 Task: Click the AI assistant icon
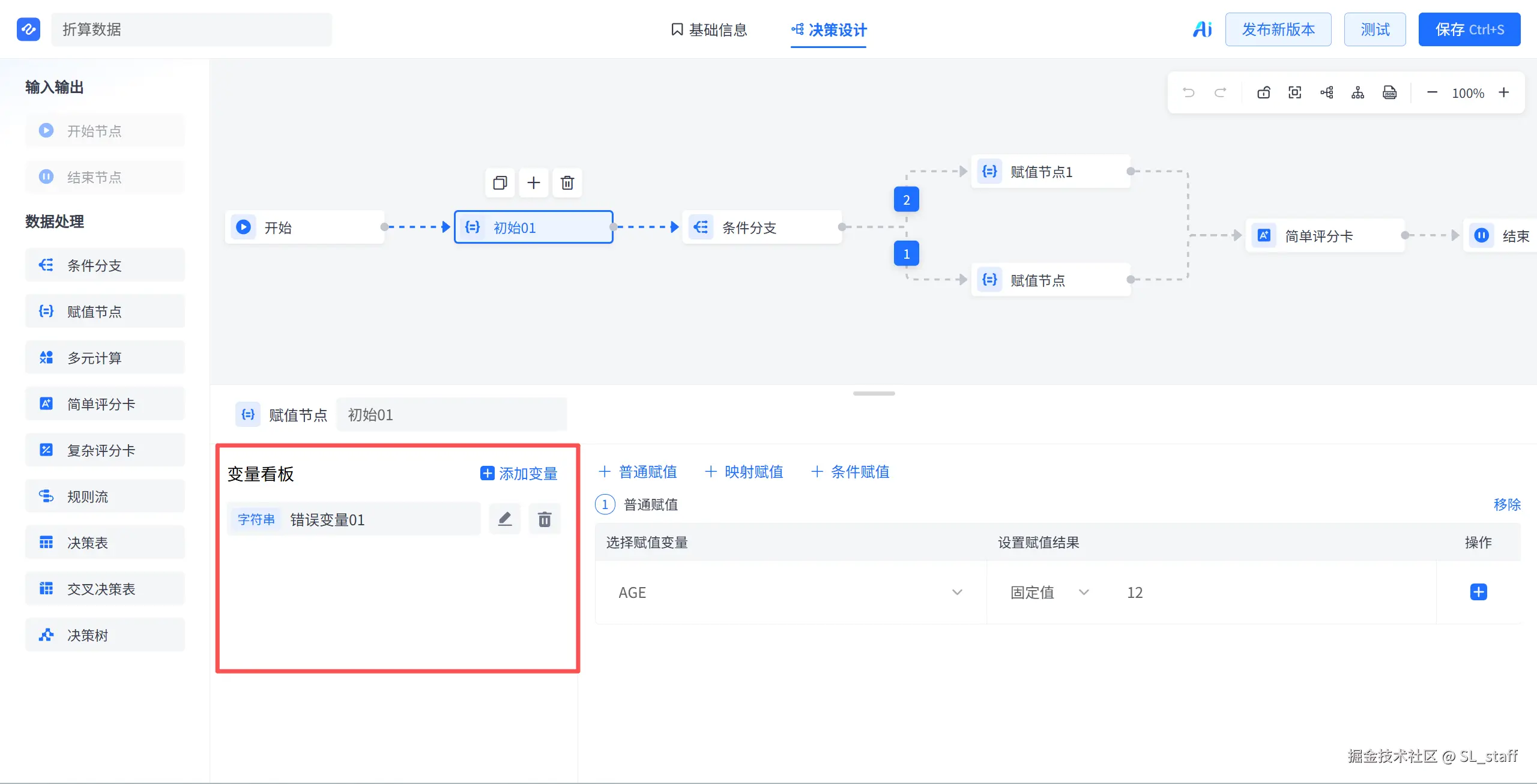tap(1203, 29)
